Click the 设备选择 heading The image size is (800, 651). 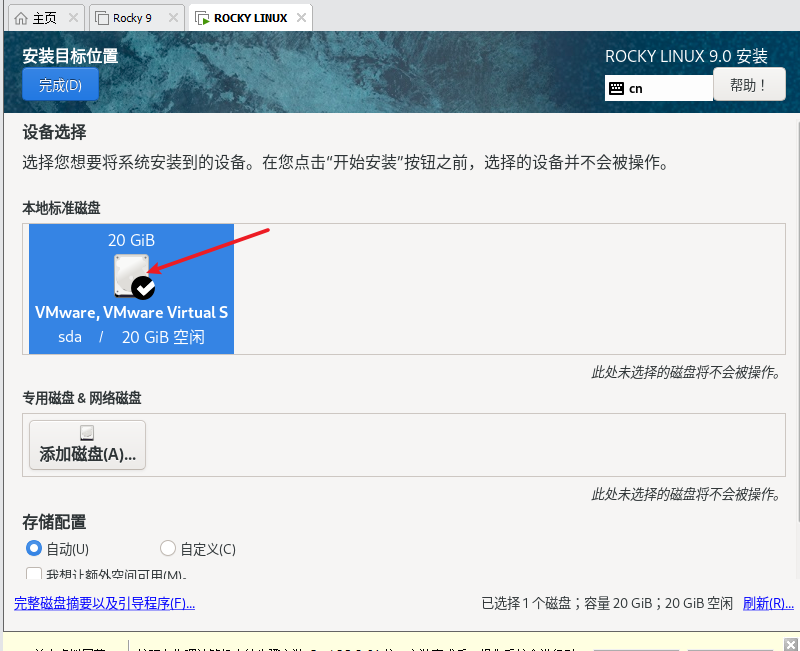click(54, 132)
